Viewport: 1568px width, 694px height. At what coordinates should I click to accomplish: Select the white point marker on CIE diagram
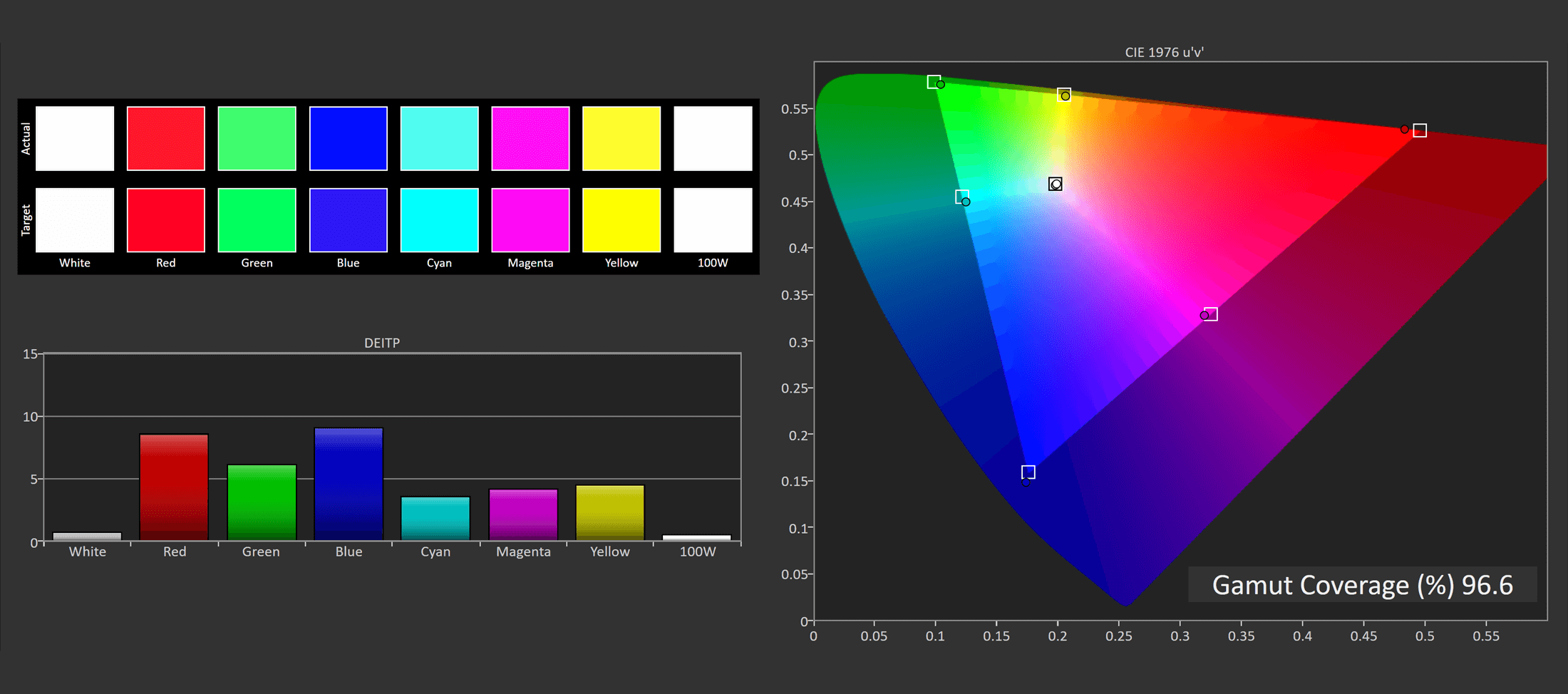[x=1056, y=184]
